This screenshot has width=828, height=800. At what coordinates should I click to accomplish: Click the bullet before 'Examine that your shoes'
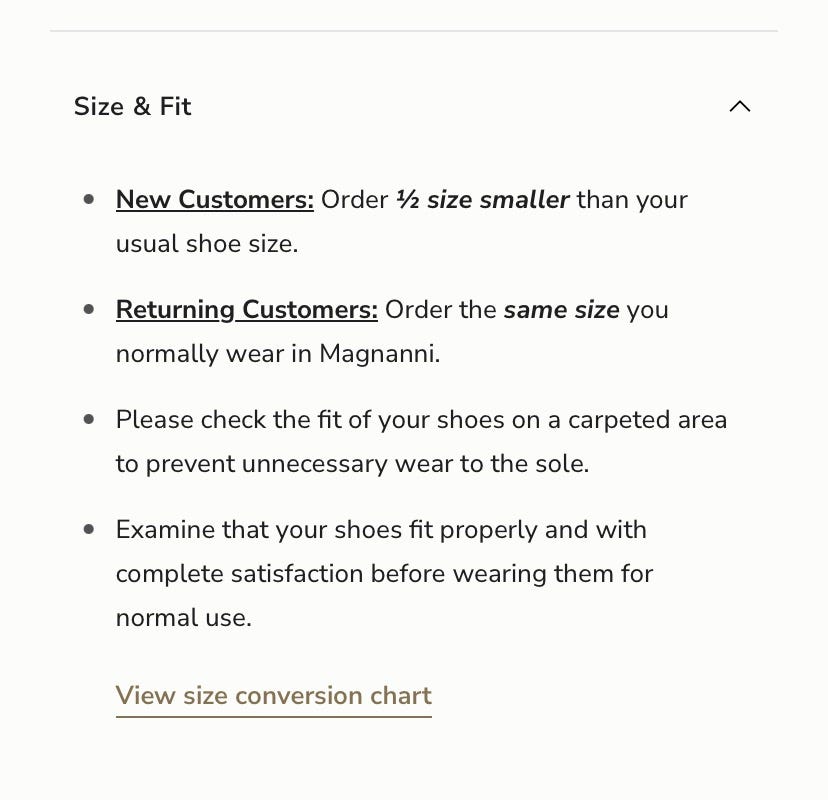(x=89, y=529)
